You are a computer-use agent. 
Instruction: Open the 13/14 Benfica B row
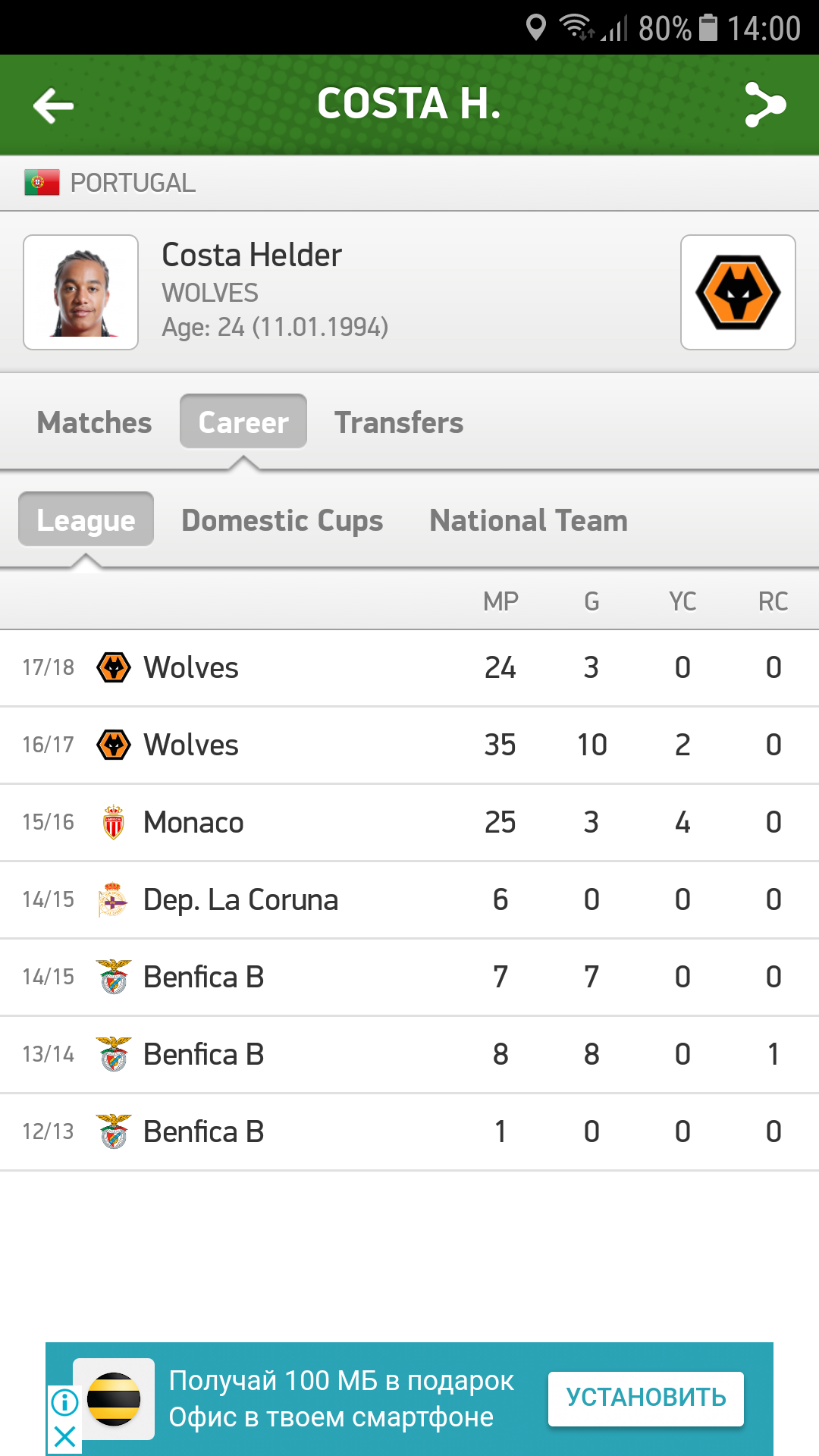pos(409,1054)
